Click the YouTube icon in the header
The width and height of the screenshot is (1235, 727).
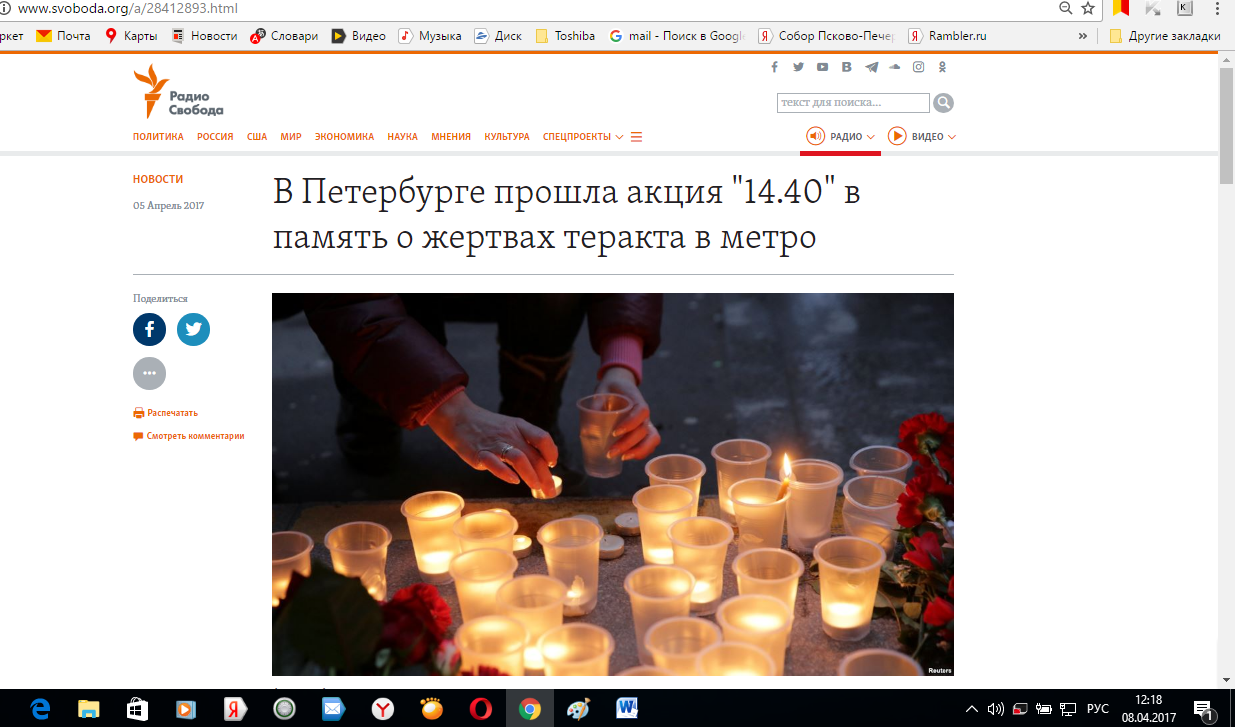click(x=822, y=67)
